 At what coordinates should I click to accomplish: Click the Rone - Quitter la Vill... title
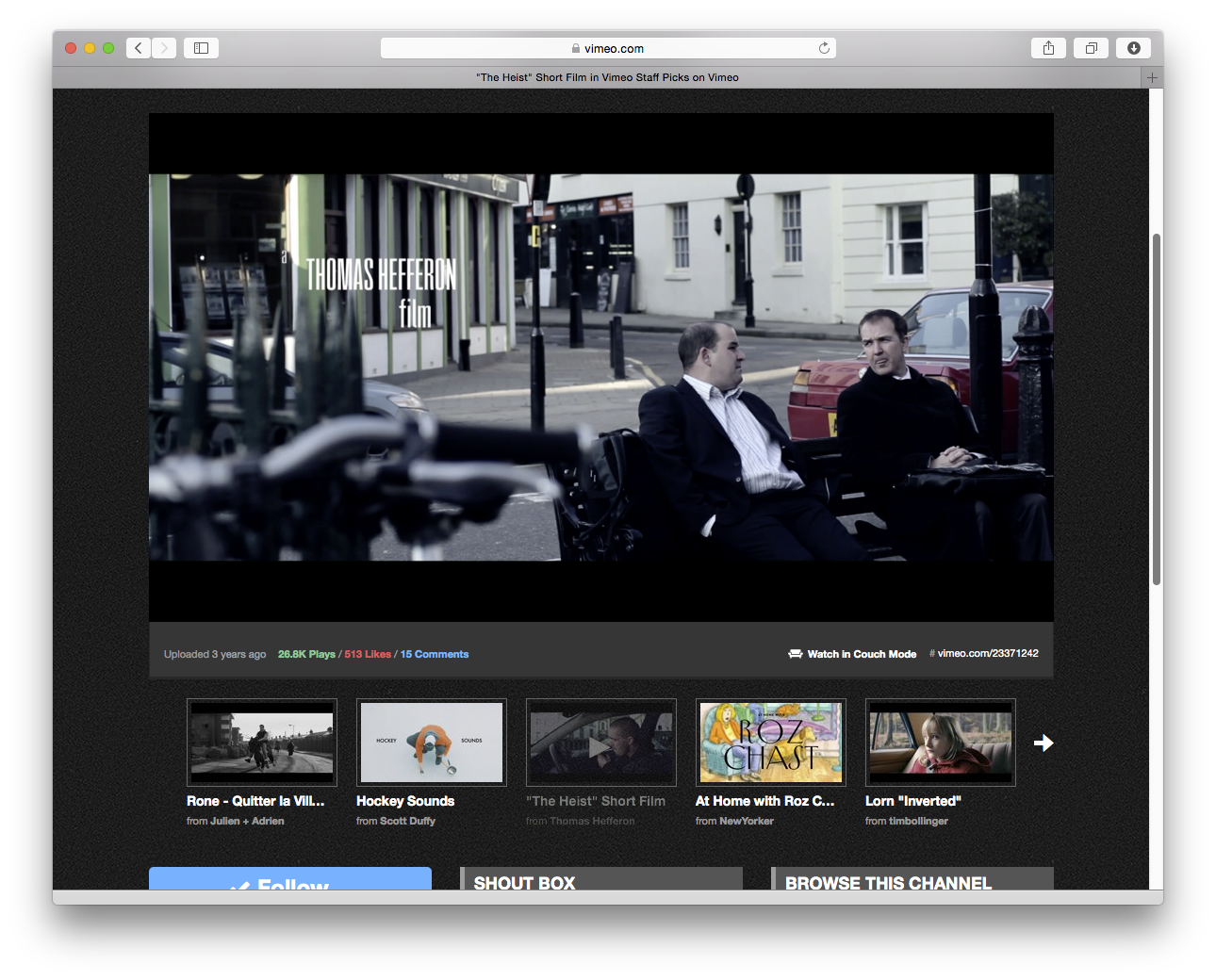[255, 801]
